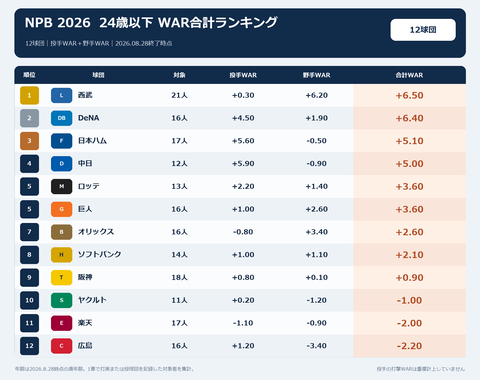Click the Orix B team icon
Screen dimensions: 480x380
point(61,232)
